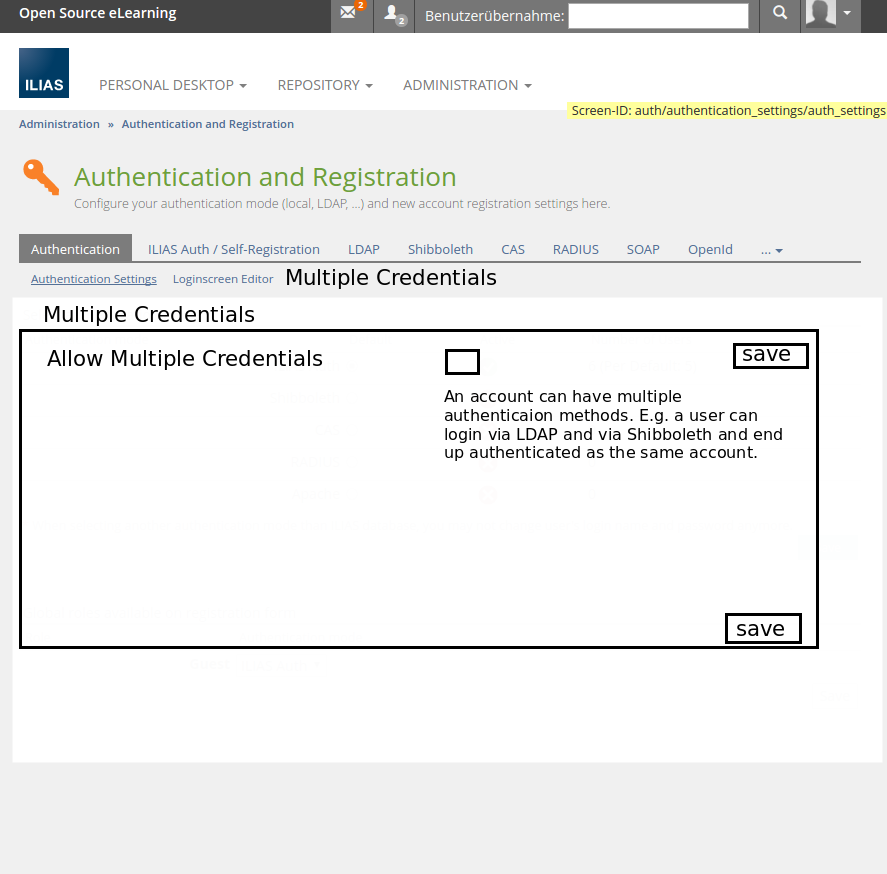Select the Authentication tab
Screen dimensions: 887x874
pyautogui.click(x=75, y=249)
